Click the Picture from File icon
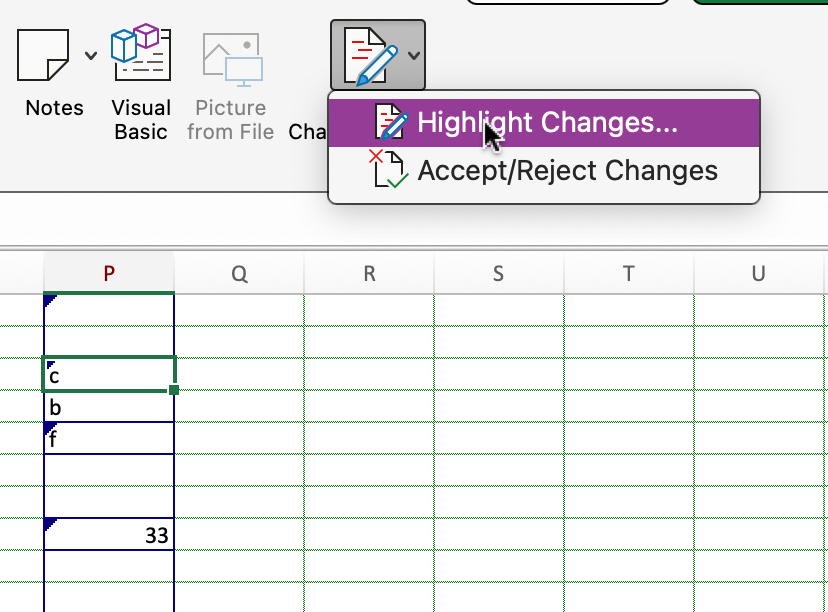 (x=232, y=60)
